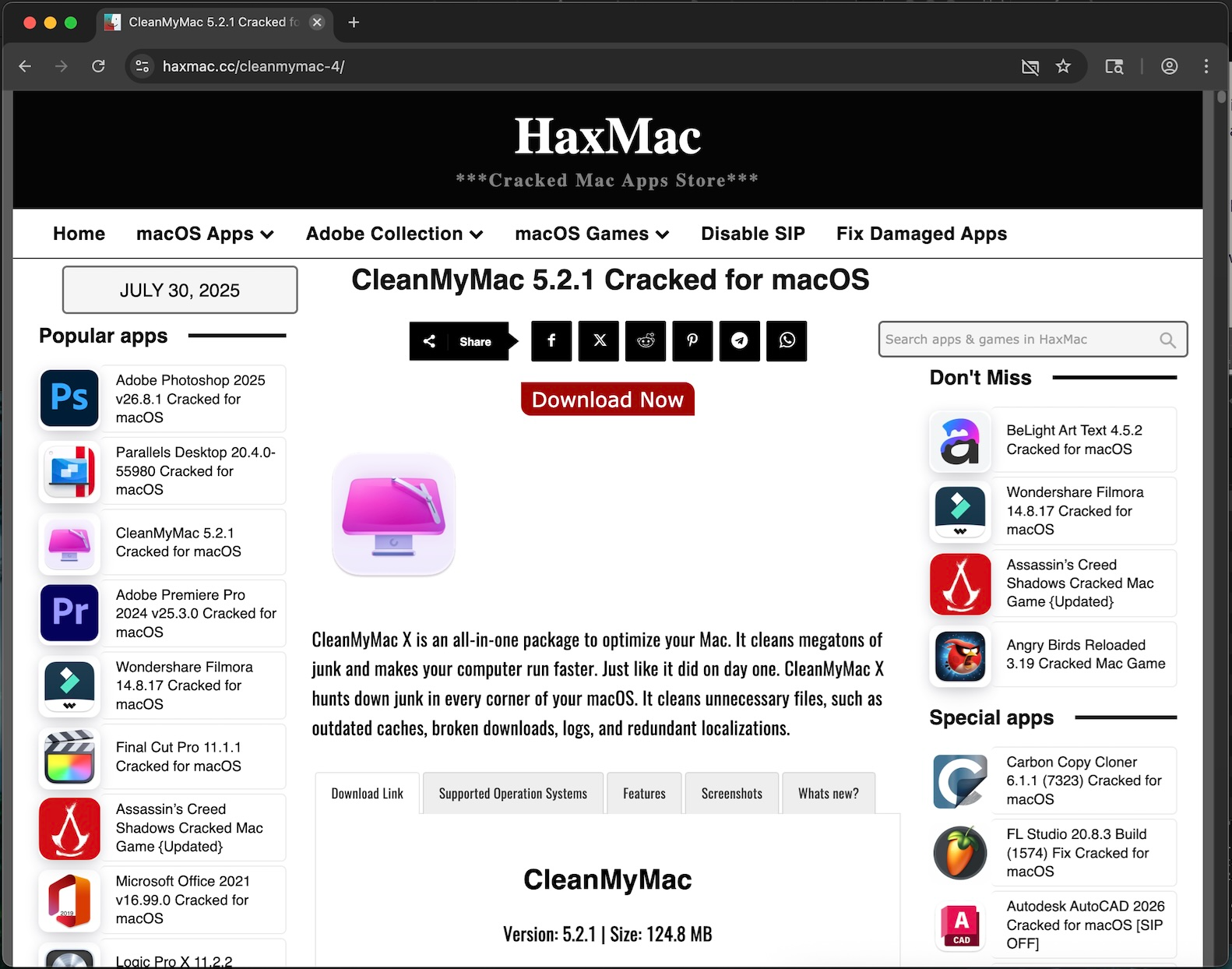Switch to the Supported Operation Systems tab
Viewport: 1232px width, 969px height.
pyautogui.click(x=512, y=794)
